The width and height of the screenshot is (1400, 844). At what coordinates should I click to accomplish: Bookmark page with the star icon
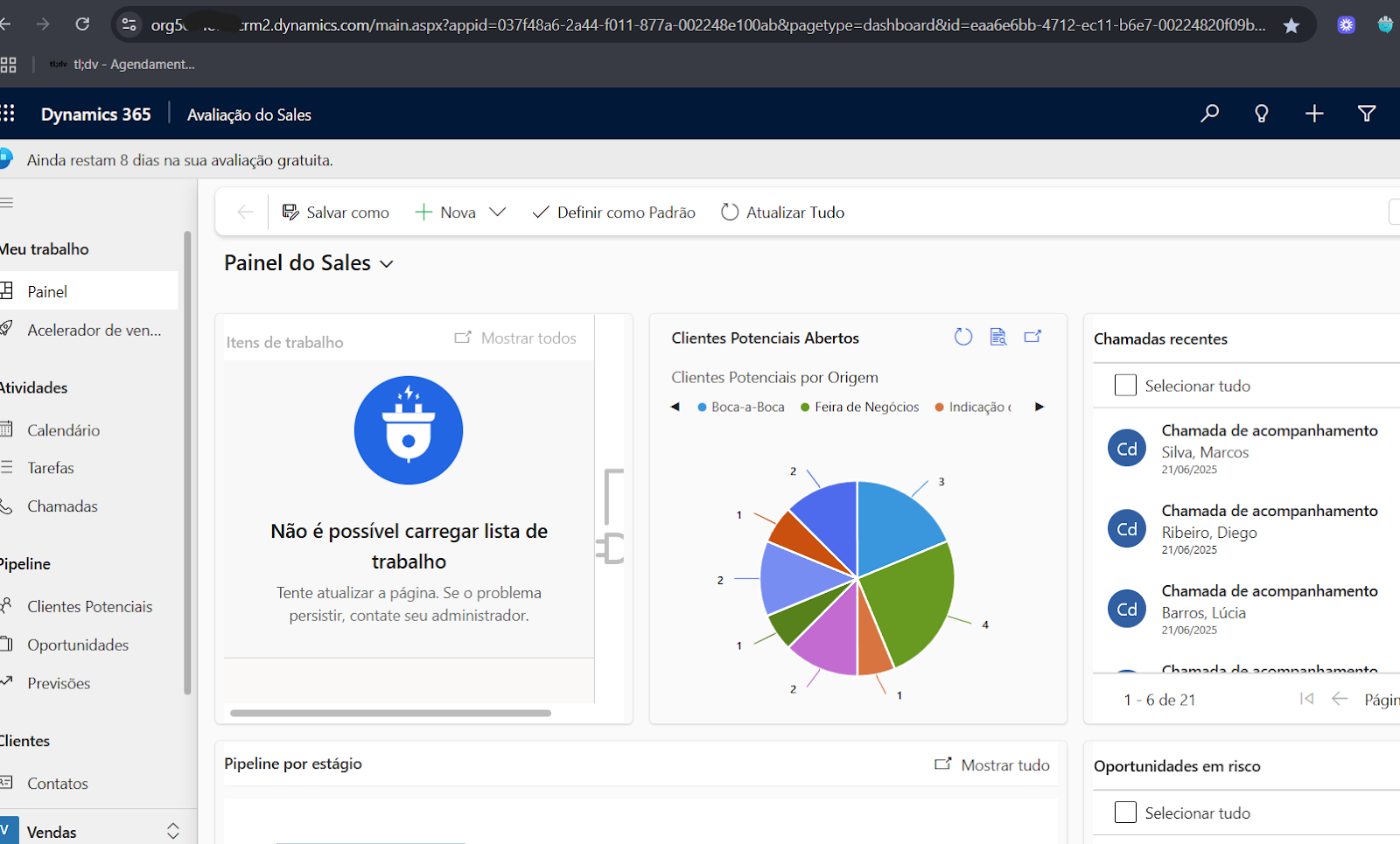pos(1291,25)
